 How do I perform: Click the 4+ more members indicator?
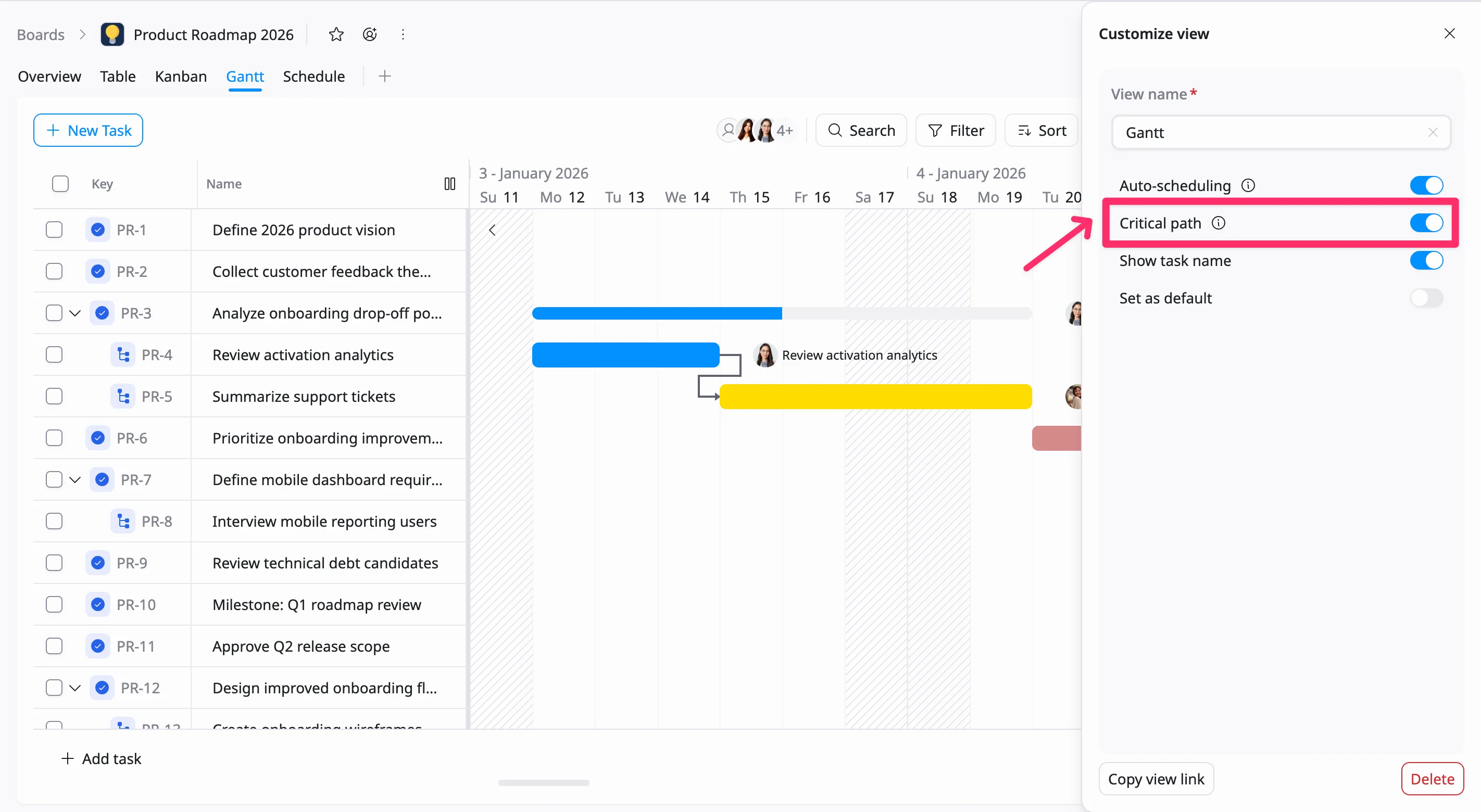tap(784, 131)
